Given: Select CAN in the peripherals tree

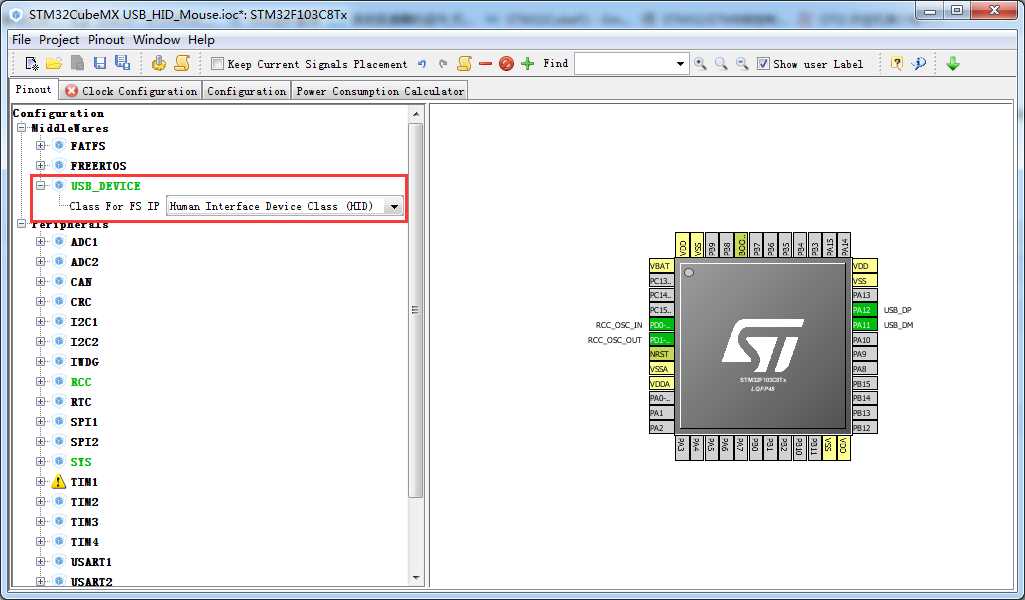Looking at the screenshot, I should [x=81, y=282].
